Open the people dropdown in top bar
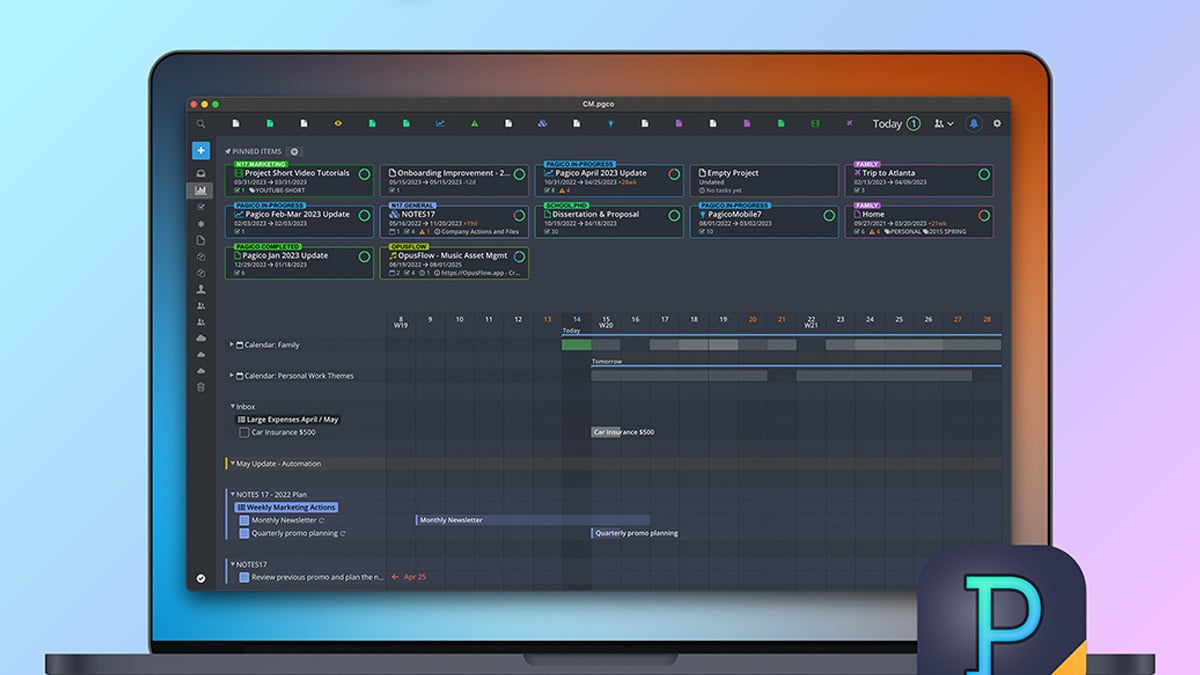 (943, 124)
